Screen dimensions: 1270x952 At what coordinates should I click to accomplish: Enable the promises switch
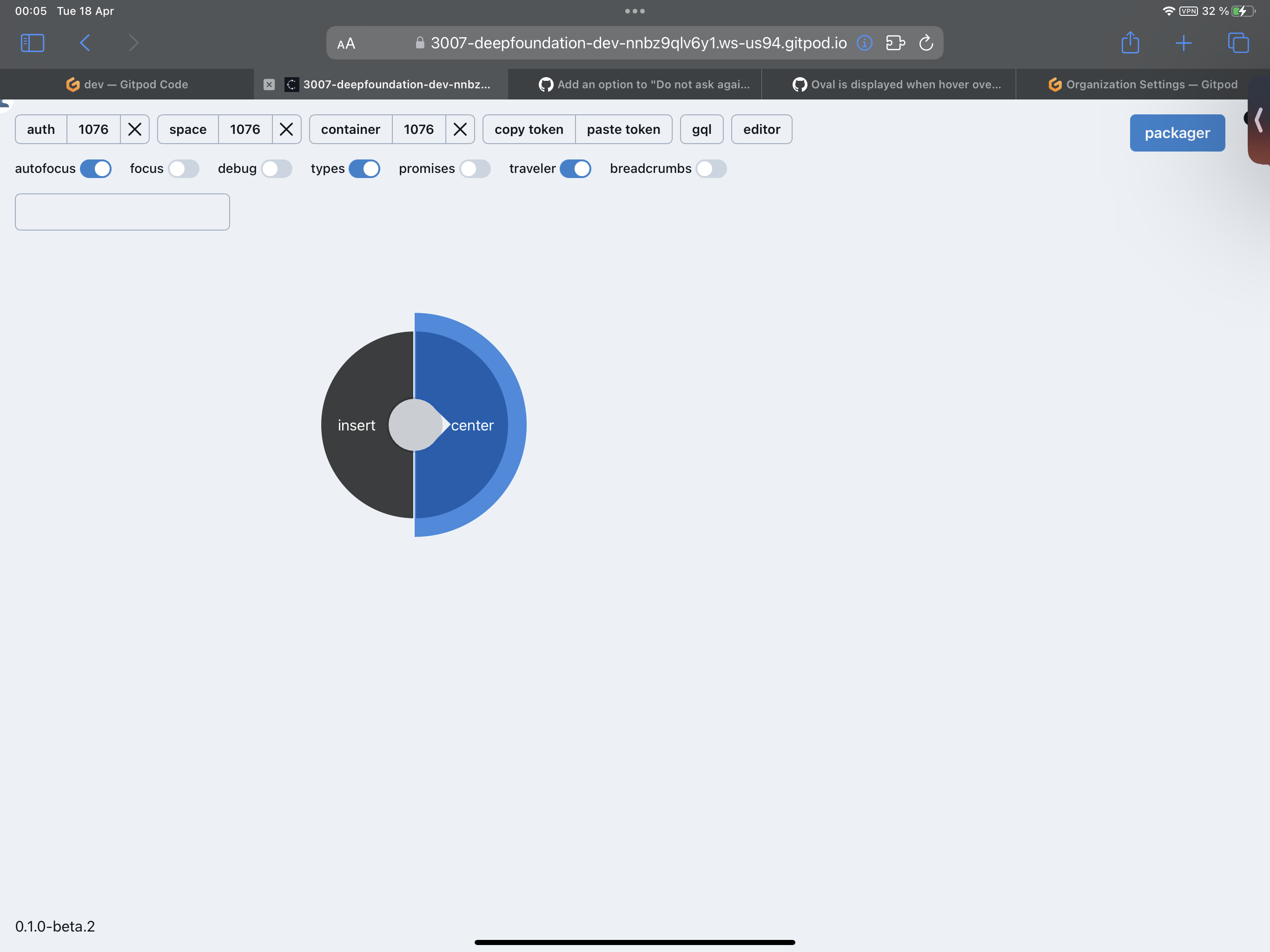coord(474,168)
